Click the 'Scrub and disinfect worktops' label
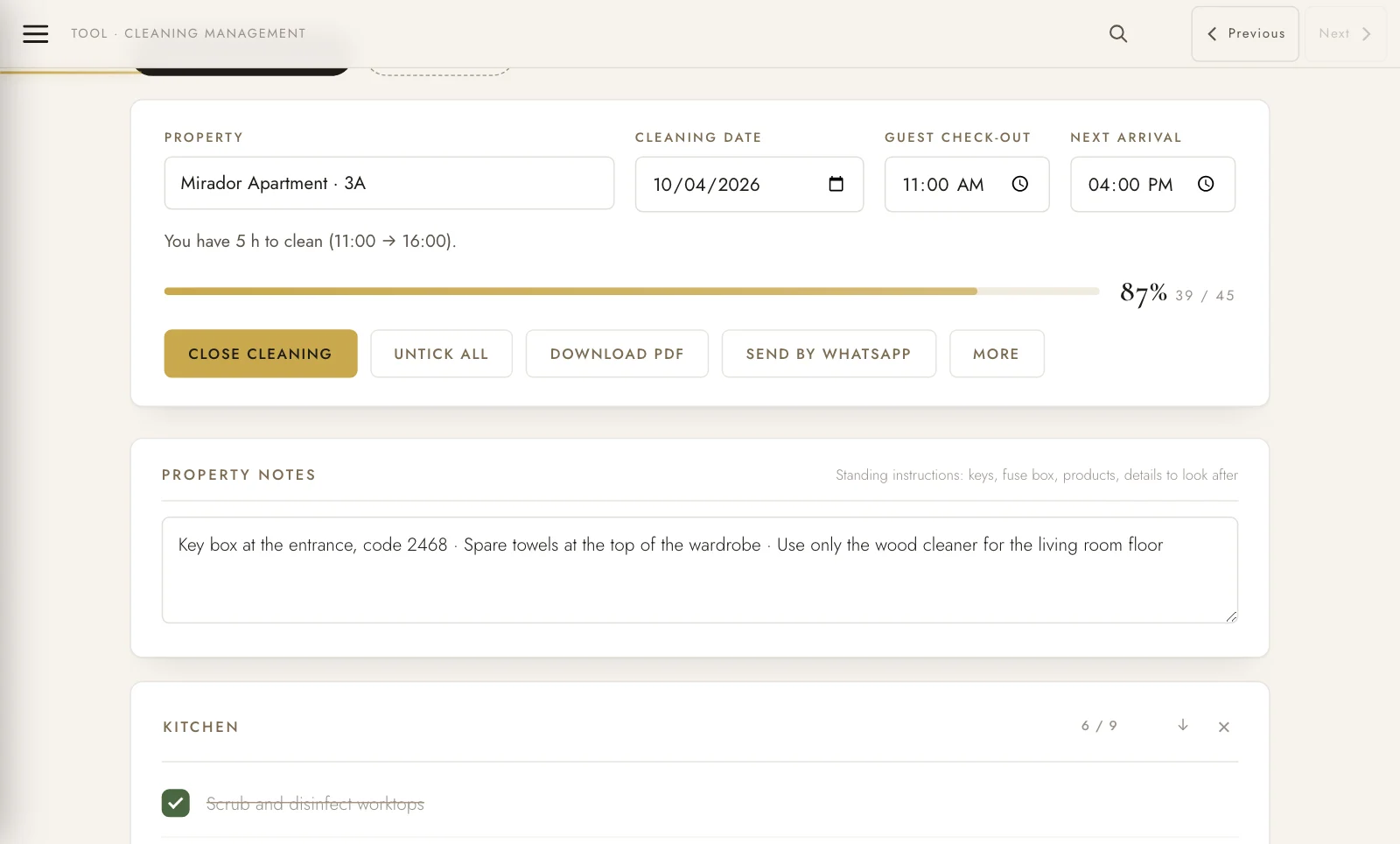The image size is (1400, 844). click(315, 804)
